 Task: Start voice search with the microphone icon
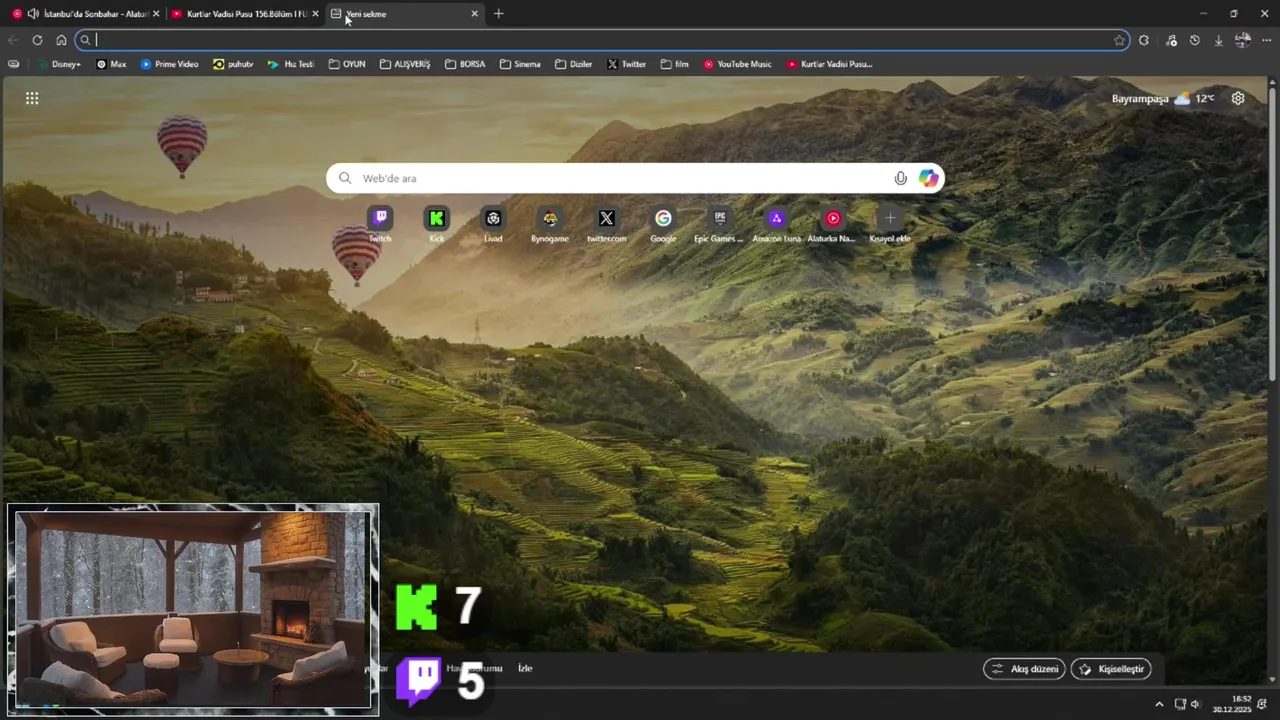(x=901, y=178)
